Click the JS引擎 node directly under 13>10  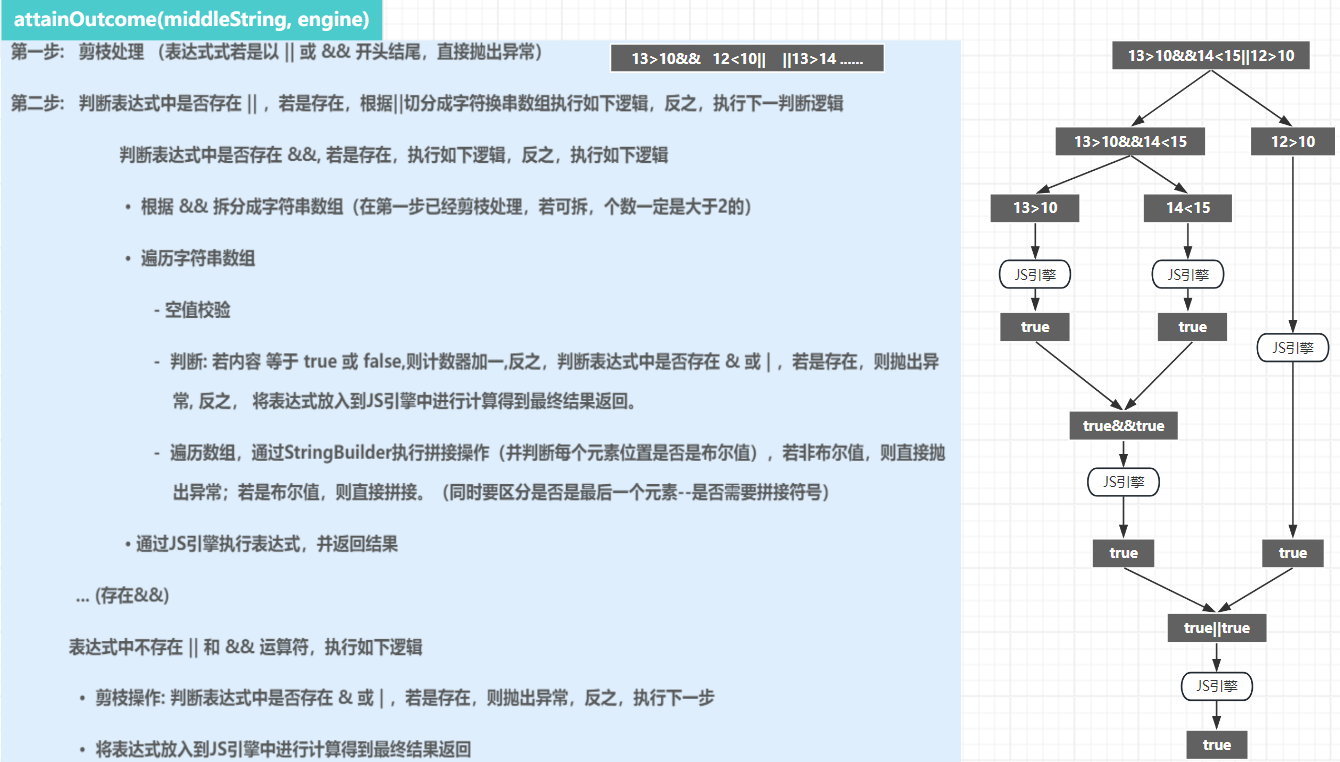tap(1035, 274)
